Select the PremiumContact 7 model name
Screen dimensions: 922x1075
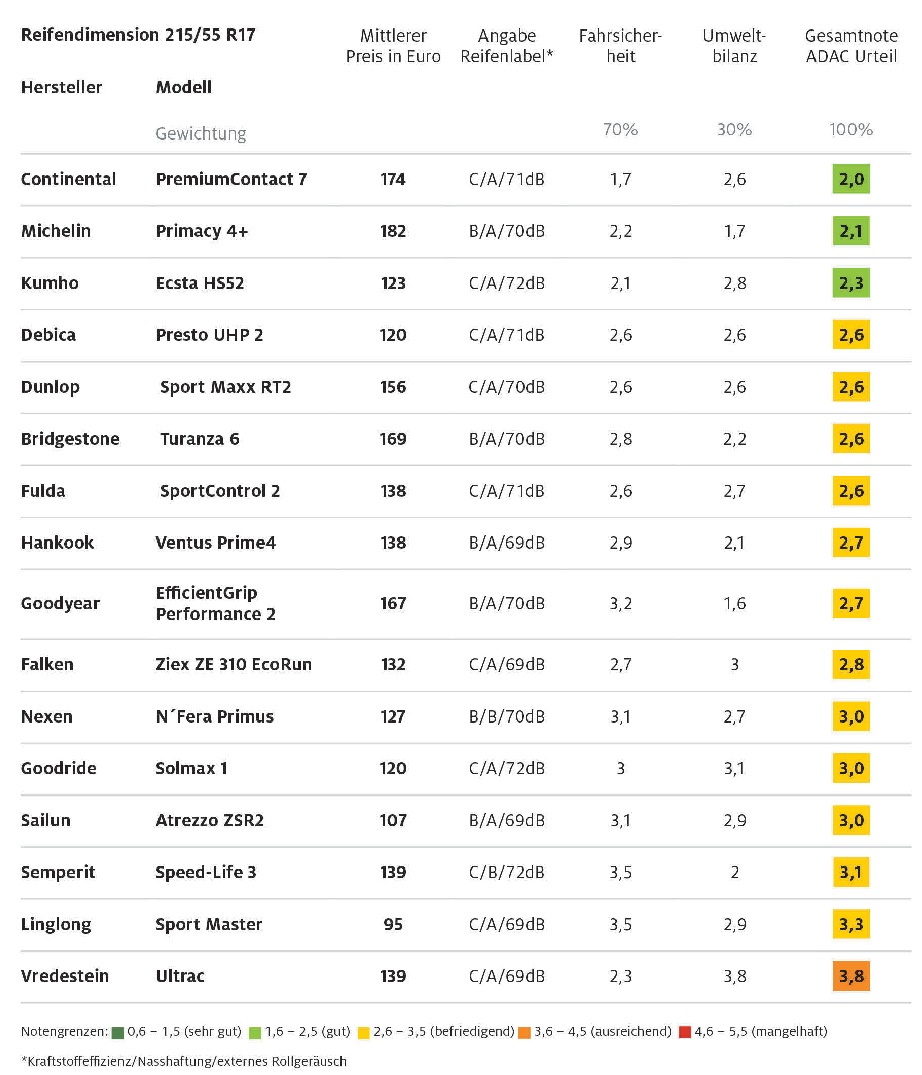pos(231,179)
